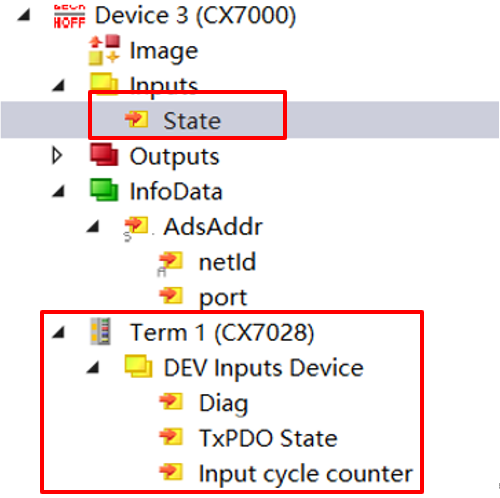
Task: Select the Diag input variable
Action: [224, 403]
